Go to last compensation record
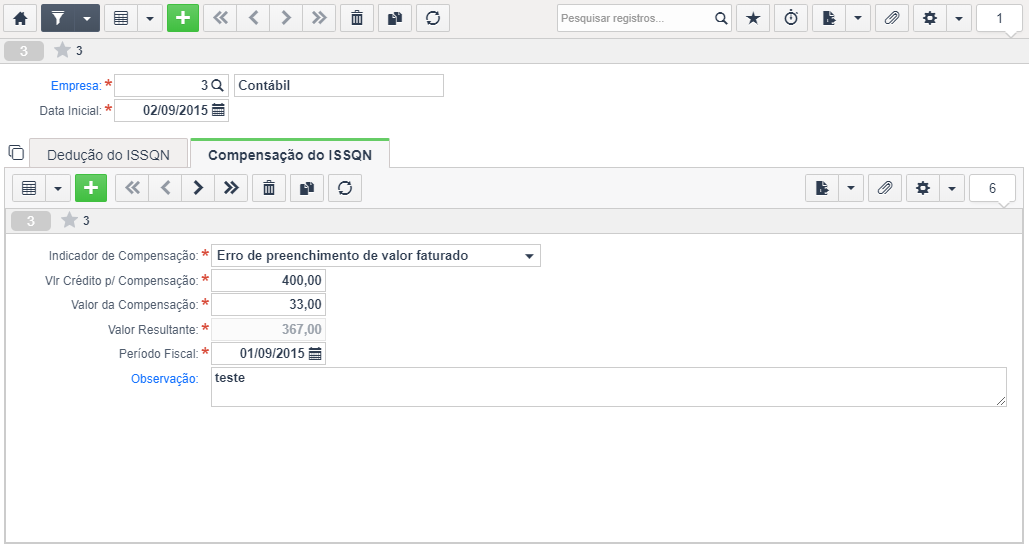The height and width of the screenshot is (548, 1029). 231,188
